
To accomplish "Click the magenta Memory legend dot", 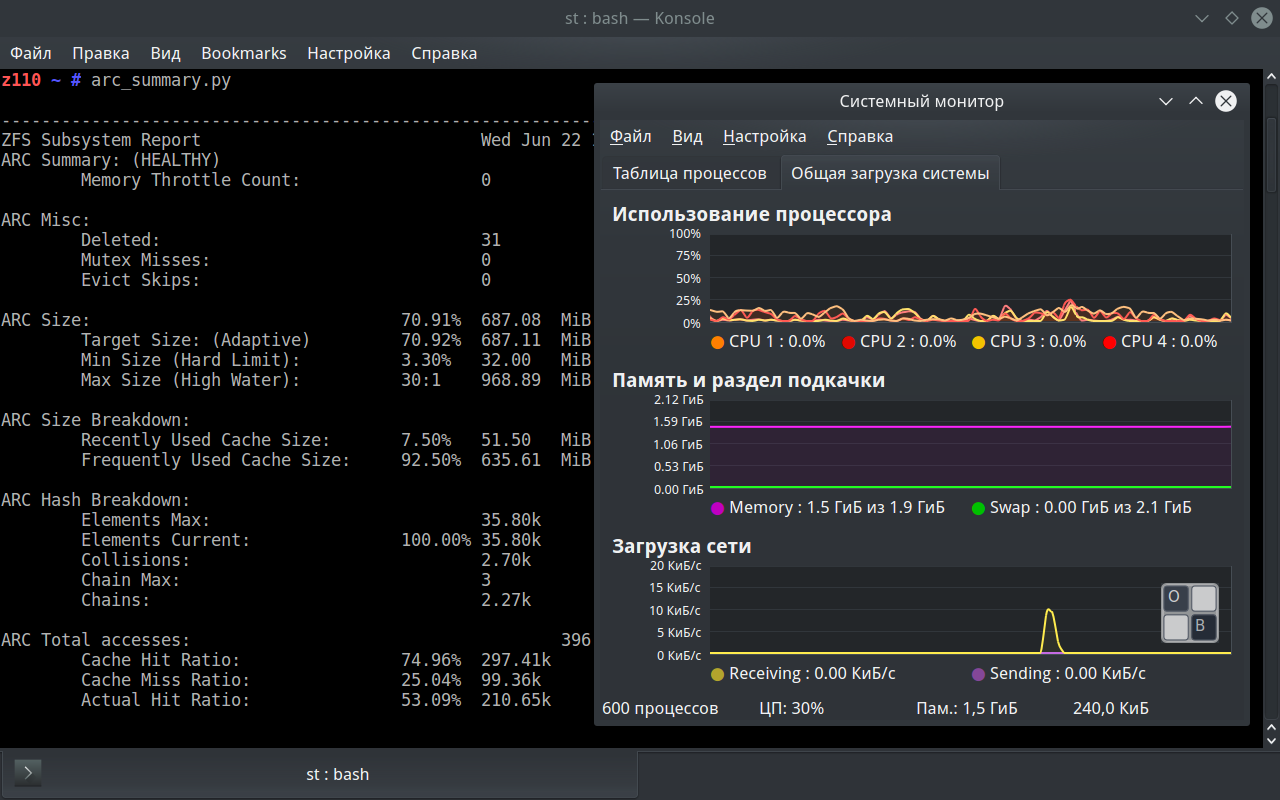I will click(717, 508).
